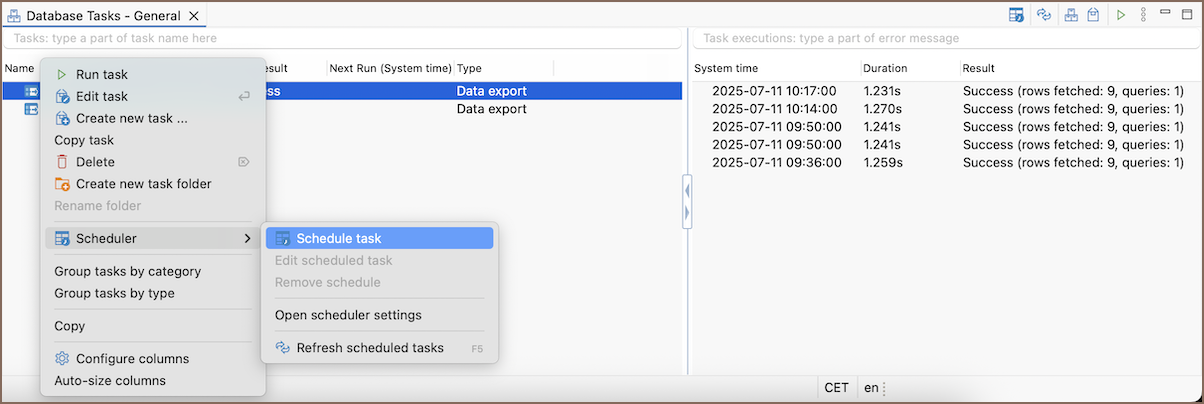Choose Delete from the context menu

point(95,162)
